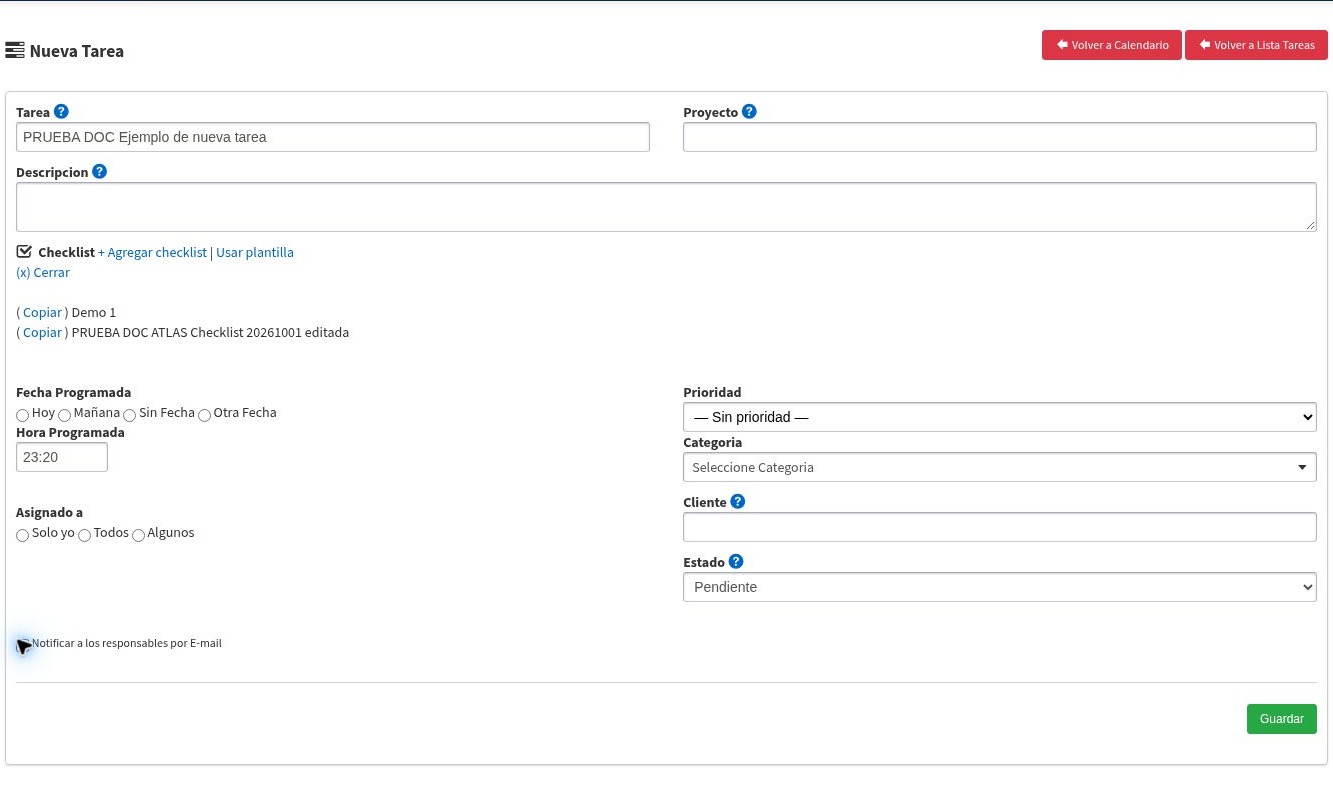The height and width of the screenshot is (790, 1333).
Task: Click the help icon next to Tarea
Action: click(62, 112)
